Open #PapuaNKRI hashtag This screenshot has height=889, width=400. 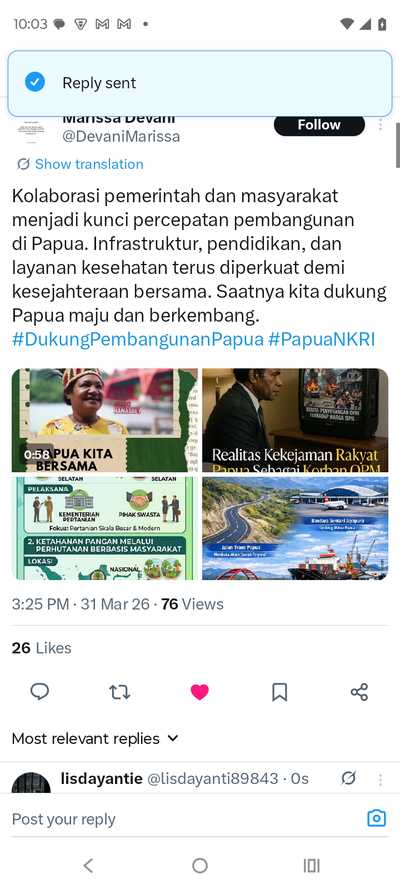(x=322, y=340)
